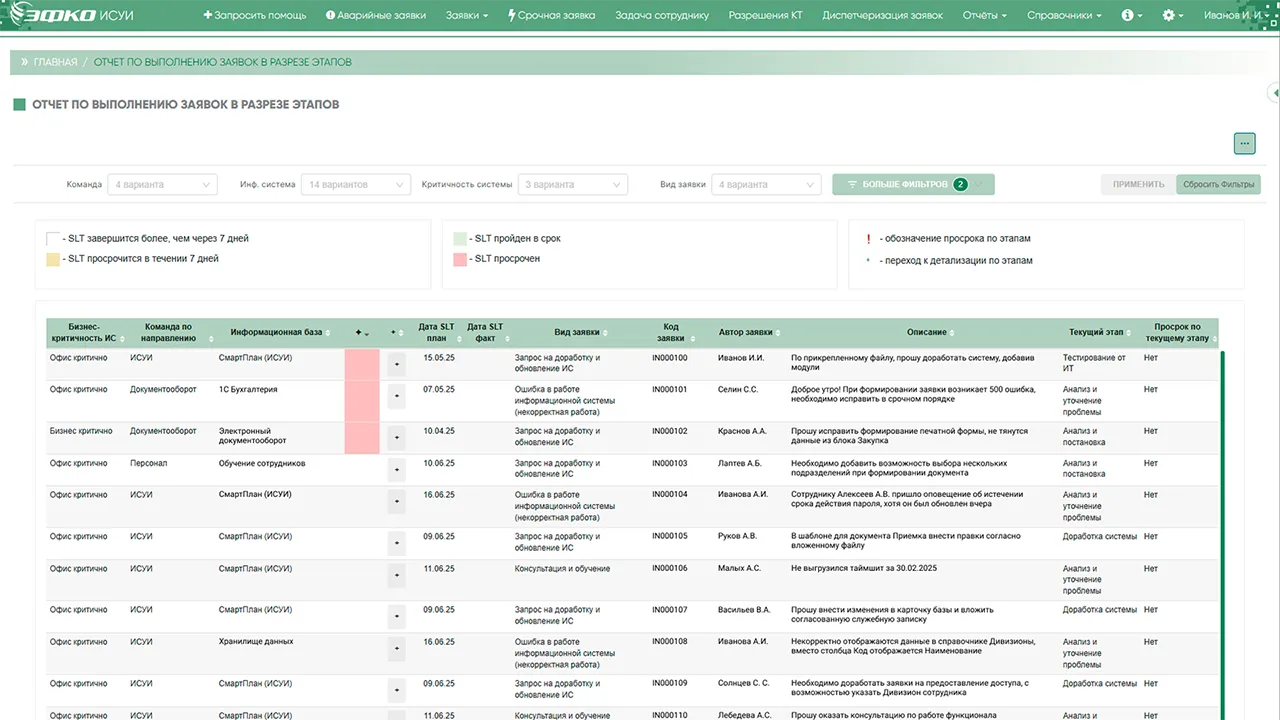The height and width of the screenshot is (720, 1280).
Task: Open the Вид заявки filter dropdown
Action: click(x=766, y=184)
